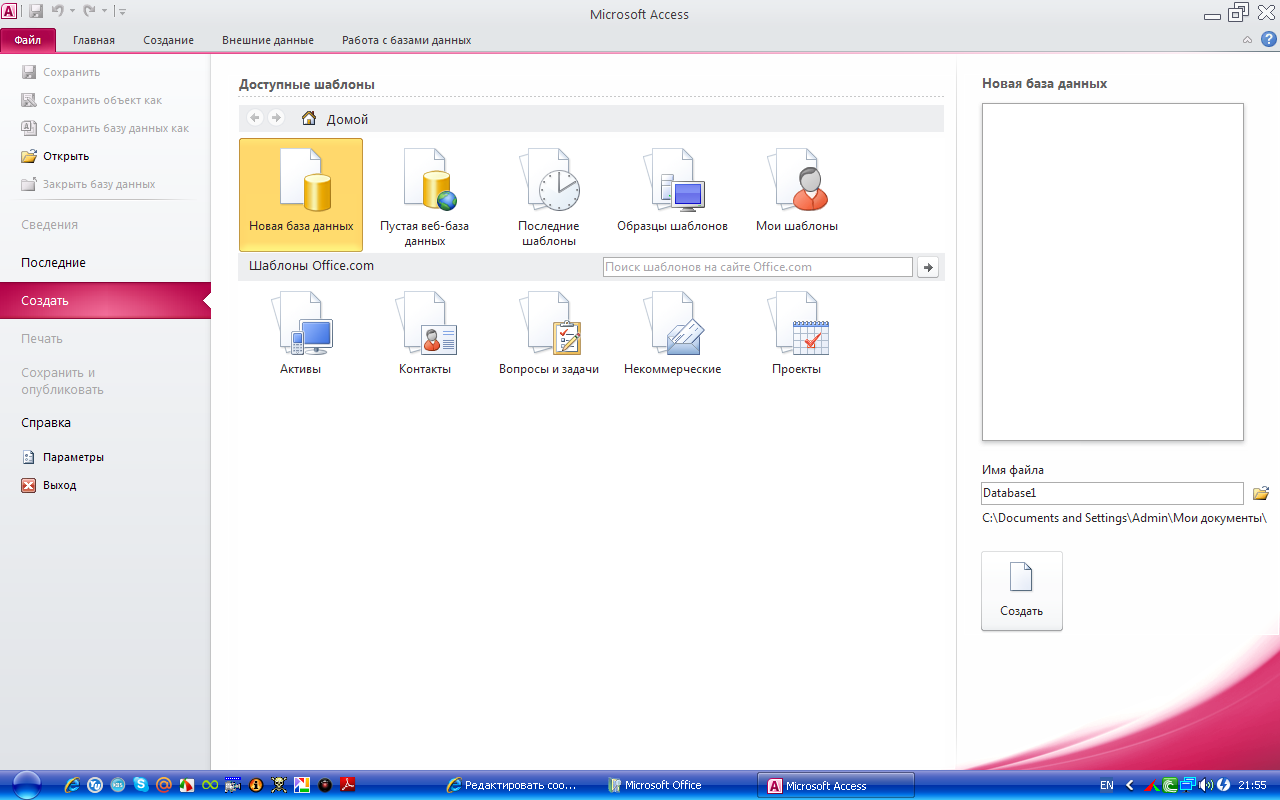Open the Внешние данные ribbon tab
Screen dimensions: 1280x800
click(268, 40)
